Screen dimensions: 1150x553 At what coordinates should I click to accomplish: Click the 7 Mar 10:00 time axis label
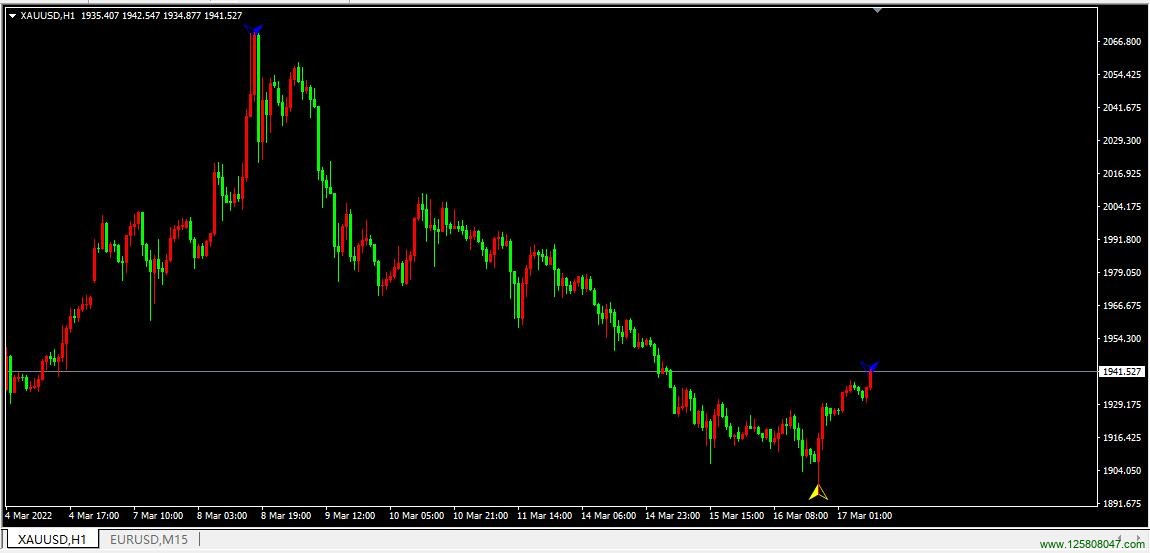158,516
